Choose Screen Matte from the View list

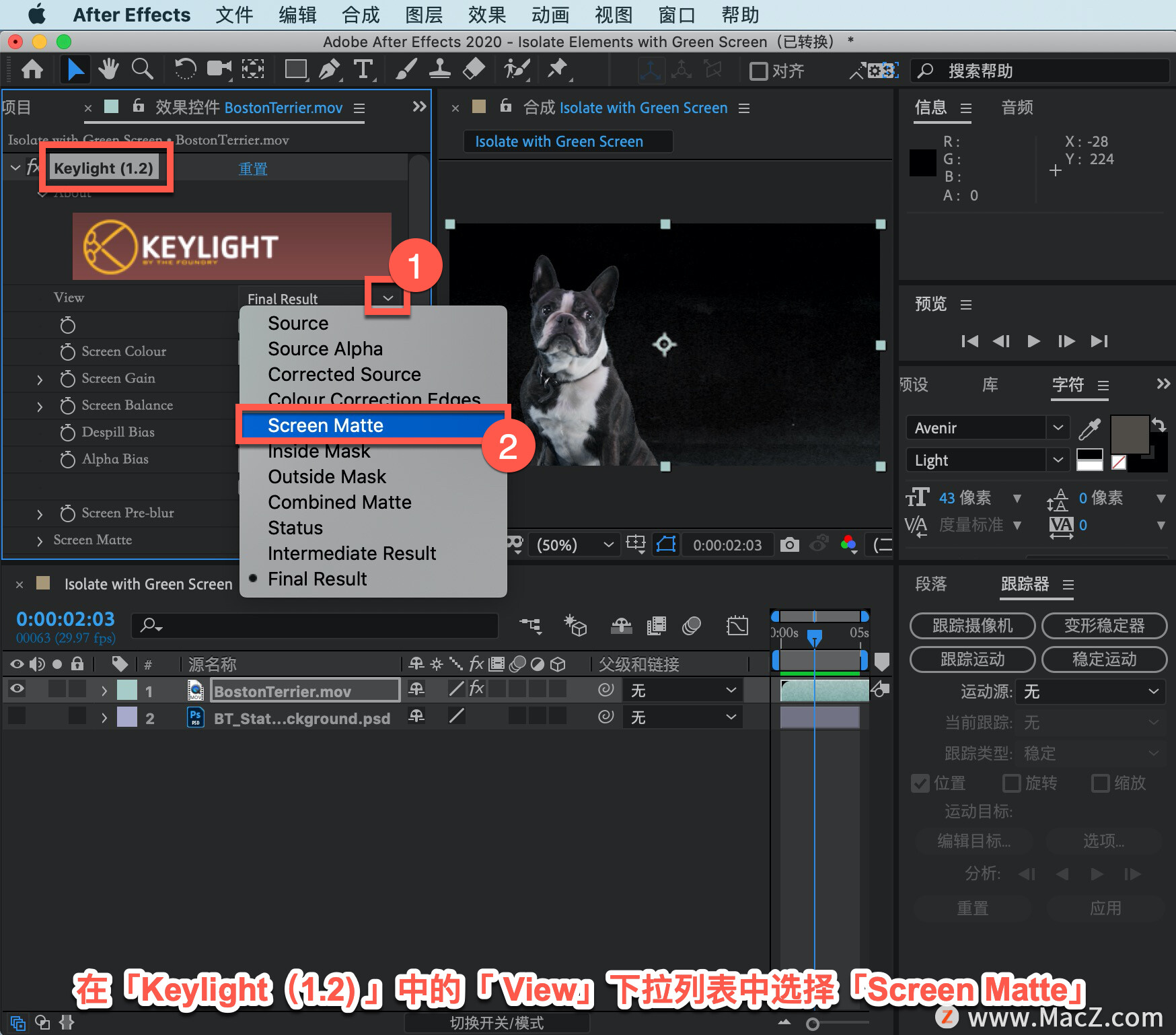tap(373, 425)
